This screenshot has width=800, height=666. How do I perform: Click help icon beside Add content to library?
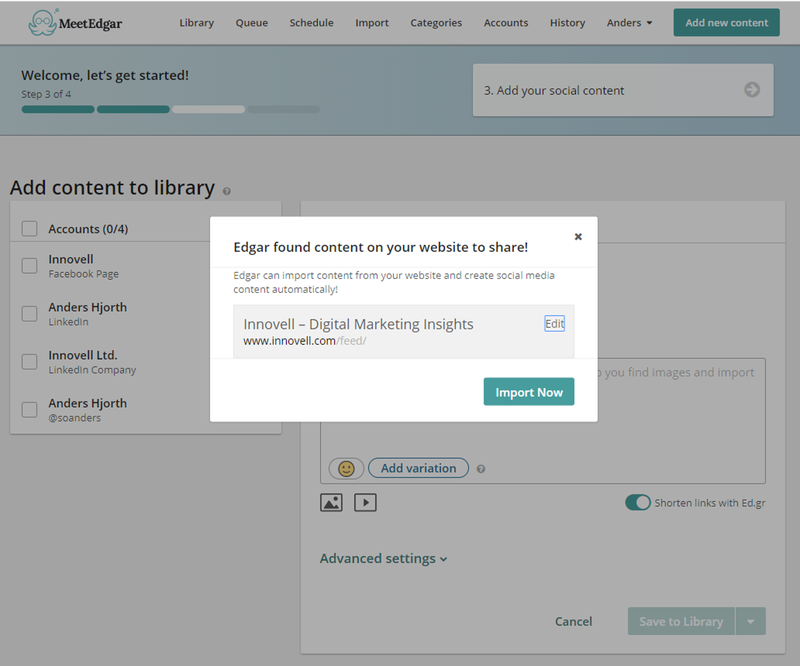pyautogui.click(x=227, y=191)
